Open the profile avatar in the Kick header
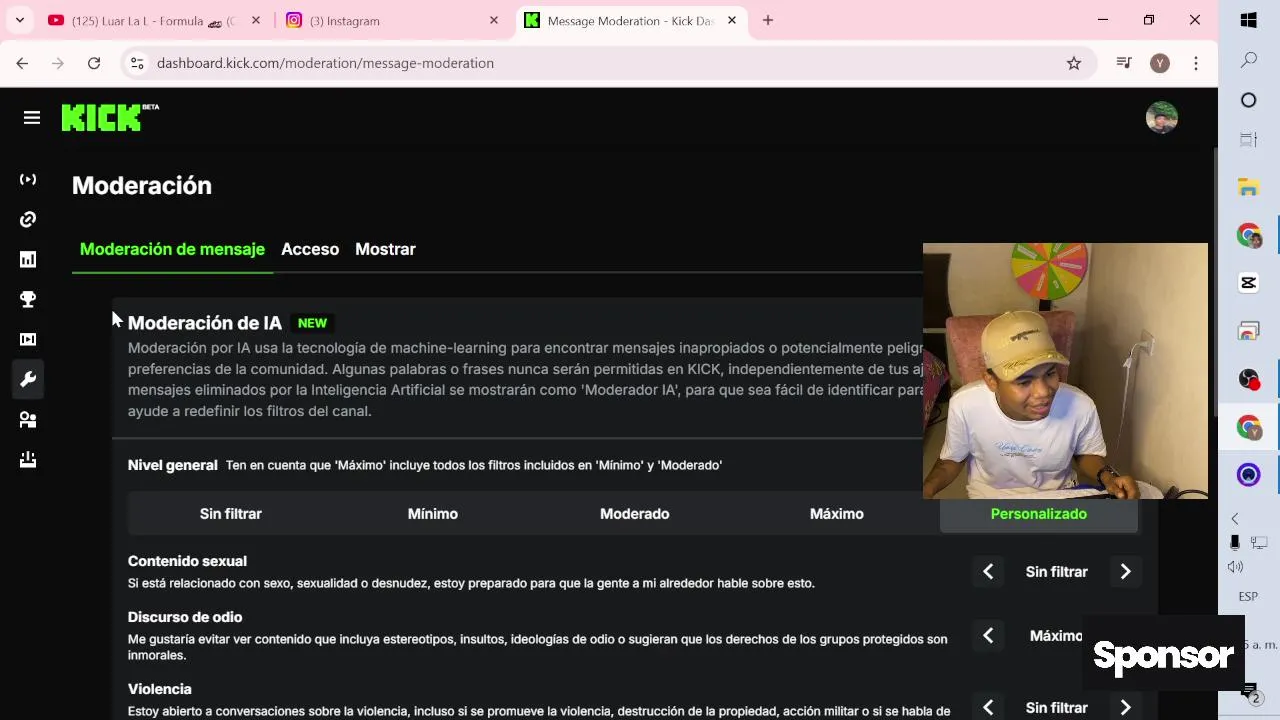This screenshot has height=720, width=1280. pyautogui.click(x=1161, y=118)
